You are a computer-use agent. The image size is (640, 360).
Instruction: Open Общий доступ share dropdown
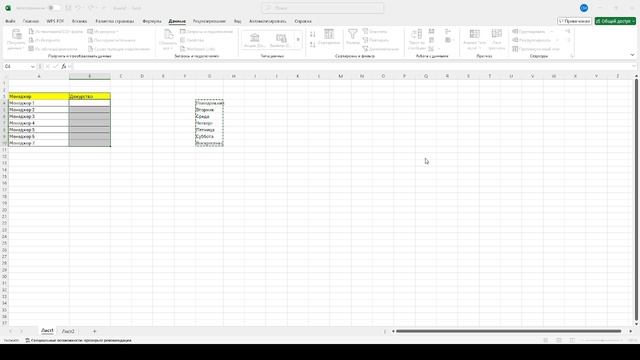(x=615, y=21)
